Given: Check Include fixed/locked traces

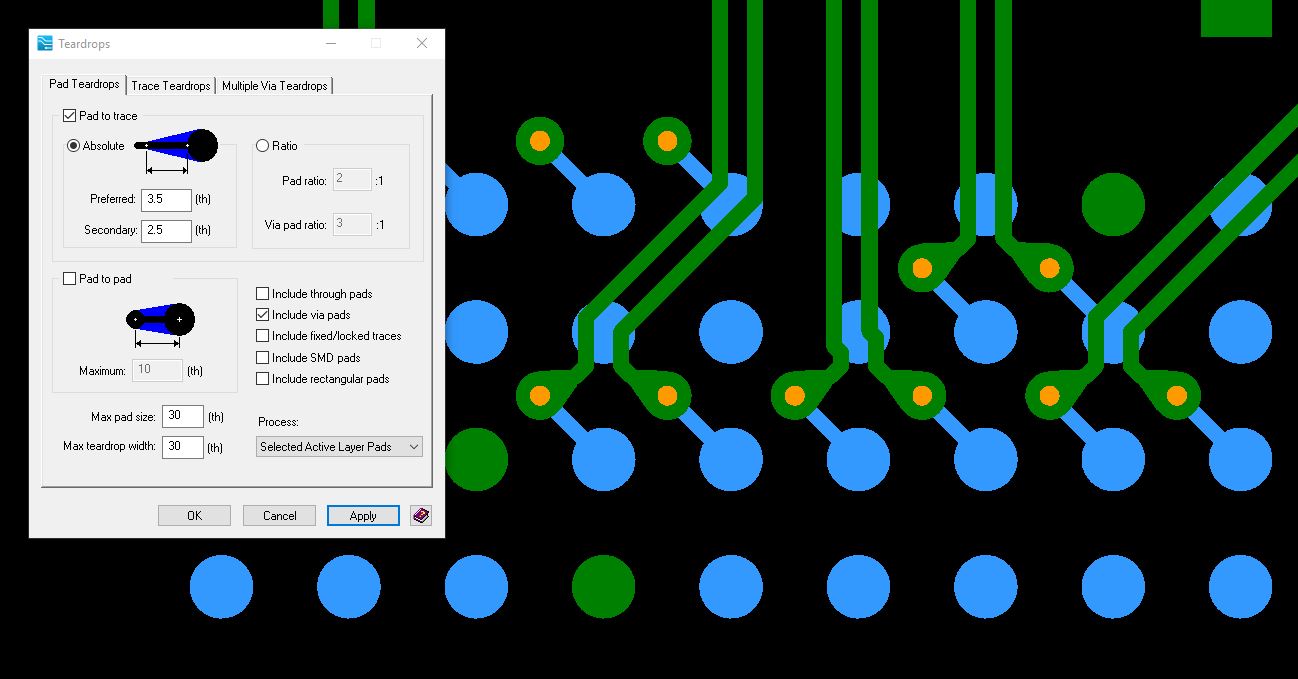Looking at the screenshot, I should (263, 336).
